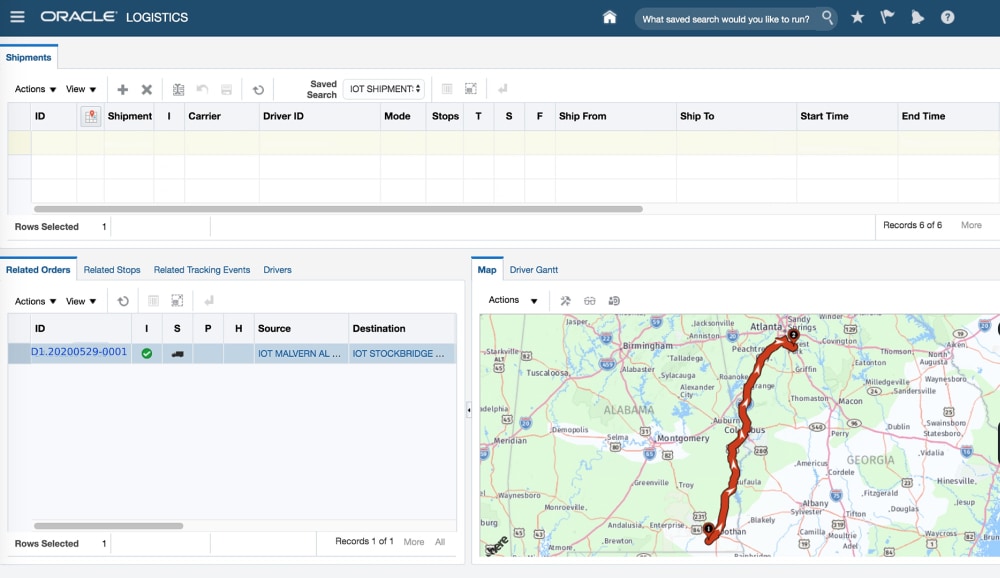This screenshot has width=1000, height=578.
Task: Switch to the Driver Gantt tab
Action: pos(534,270)
